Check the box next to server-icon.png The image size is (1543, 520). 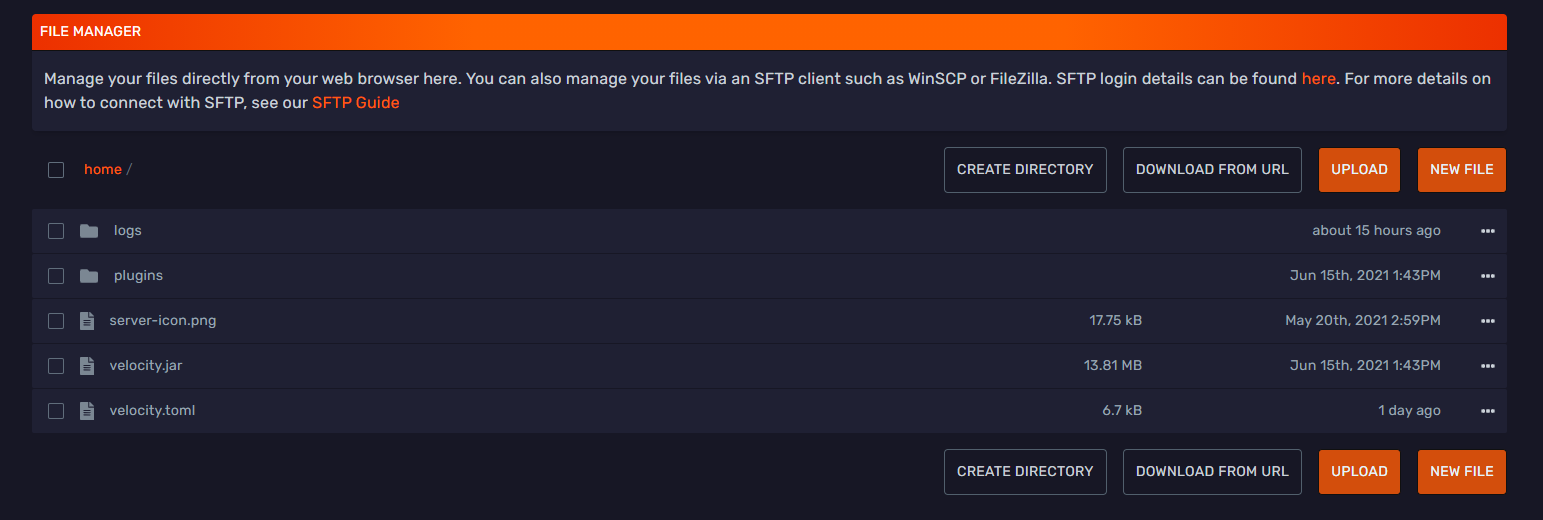56,321
